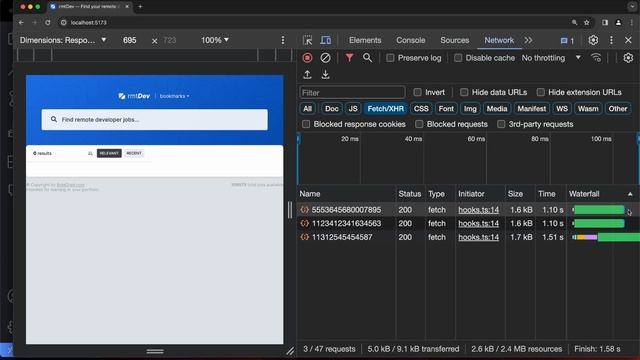Open DevTools settings gear
Screen dimensions: 640x360
593,40
